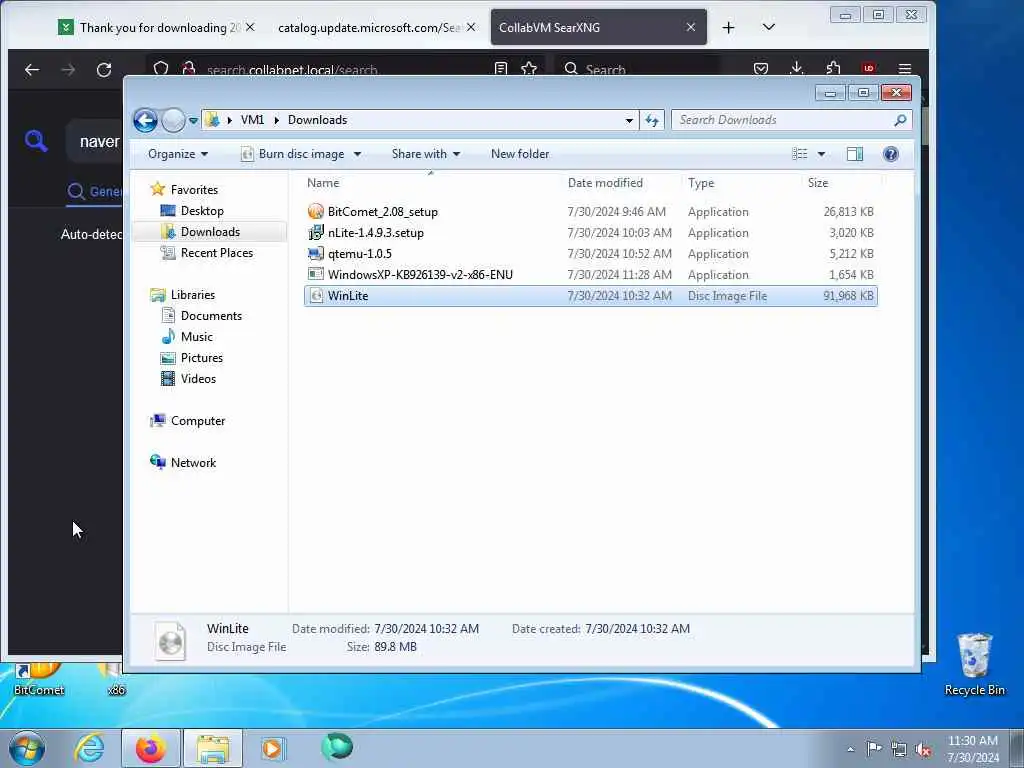Click the WinLite disc image icon

316,296
